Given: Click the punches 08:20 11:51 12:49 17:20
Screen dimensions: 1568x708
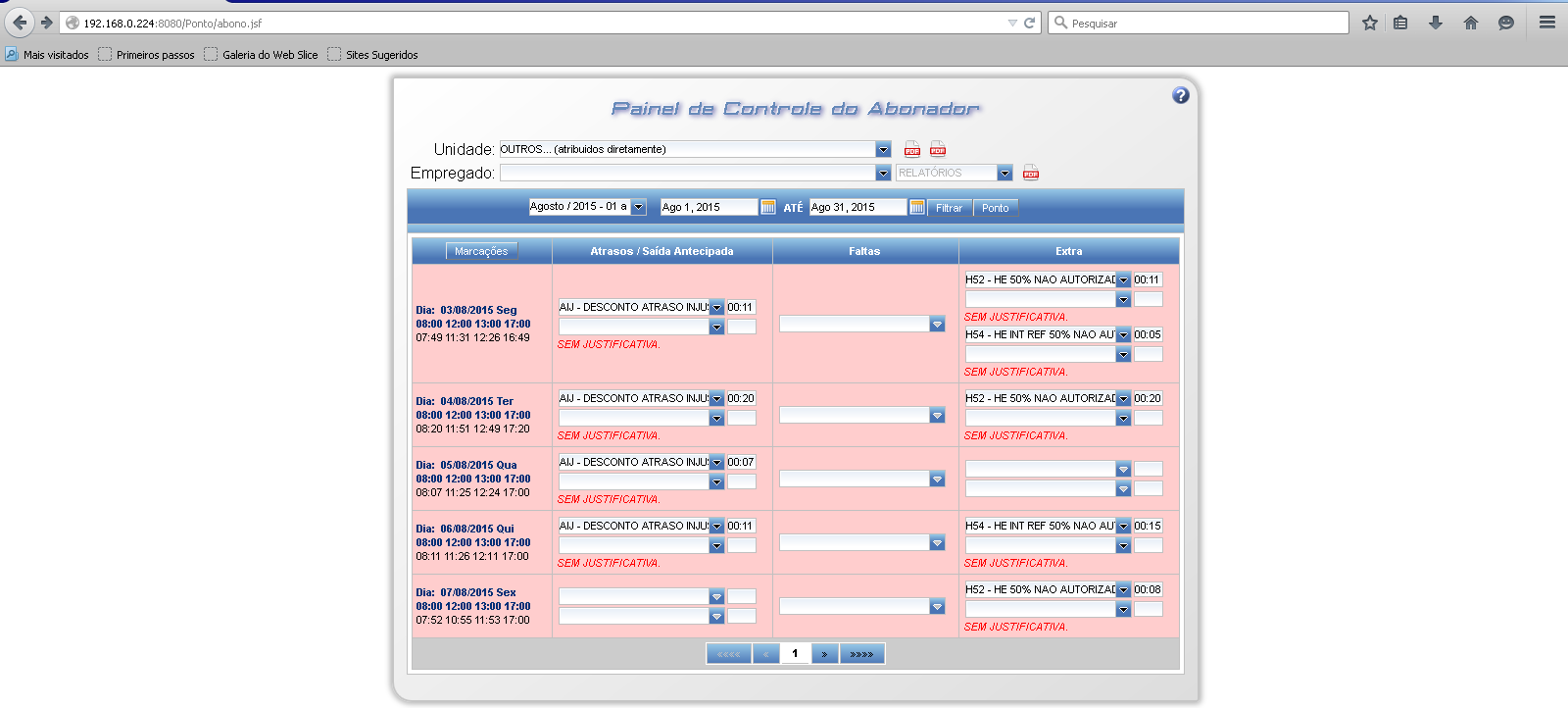Looking at the screenshot, I should [472, 429].
